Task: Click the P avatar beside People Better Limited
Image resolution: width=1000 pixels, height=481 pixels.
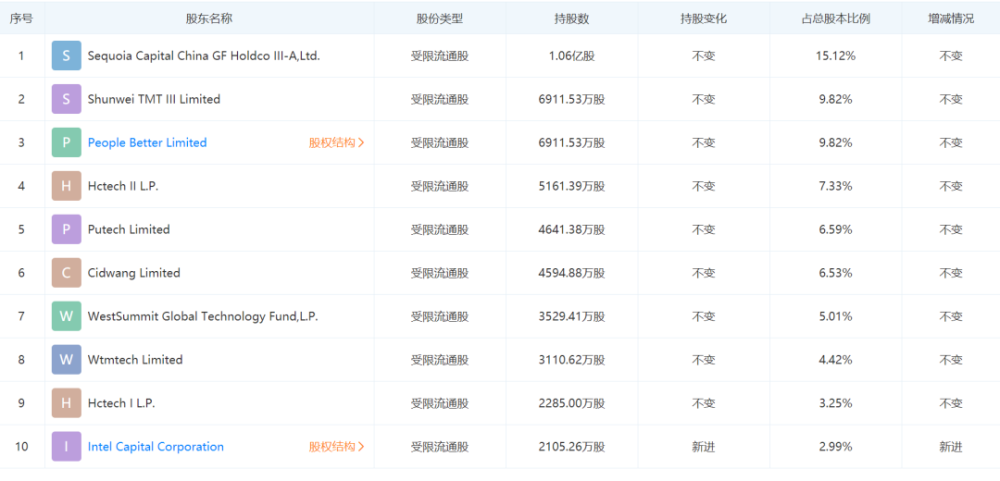Action: 66,142
